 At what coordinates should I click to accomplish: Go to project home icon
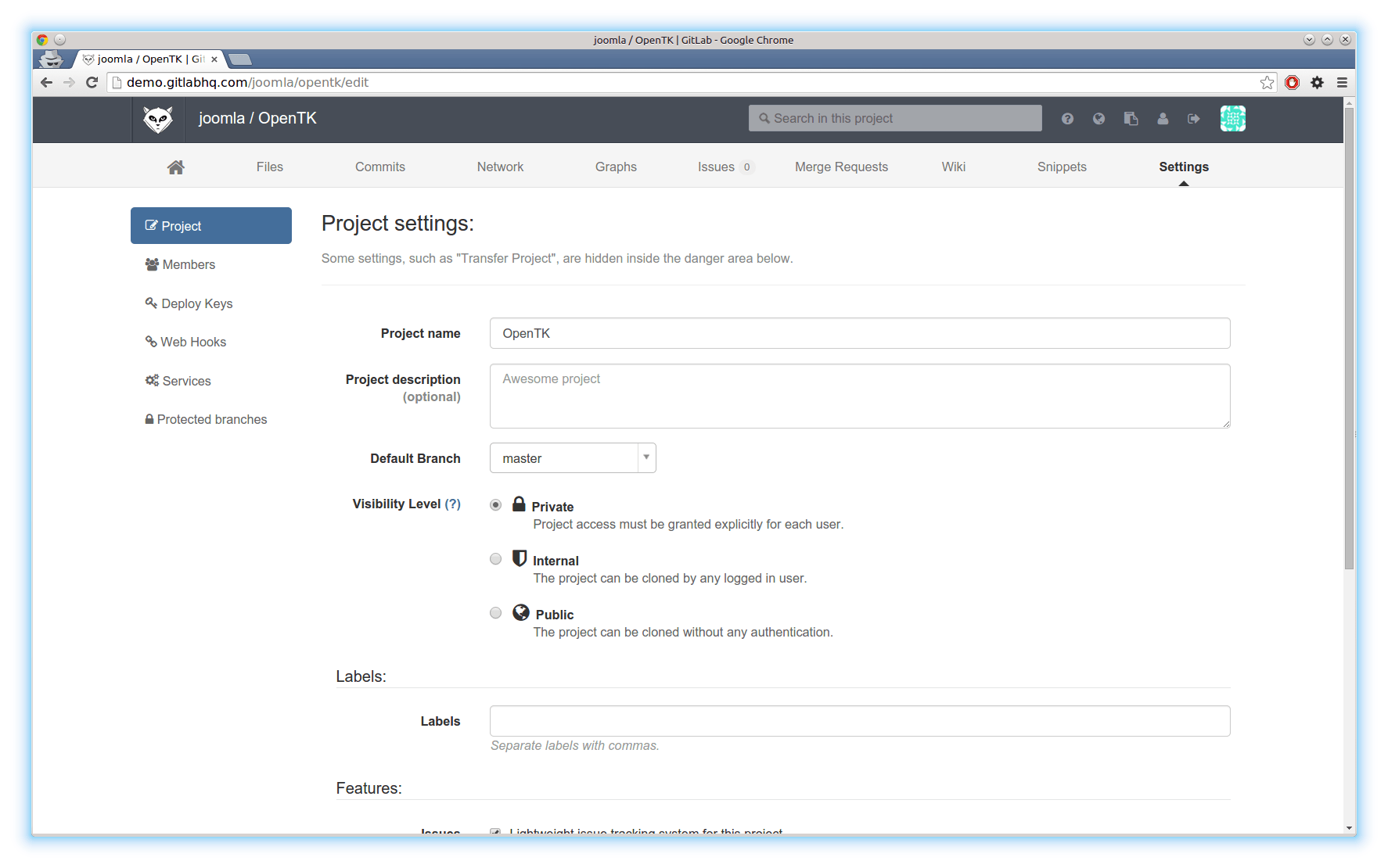pyautogui.click(x=175, y=167)
